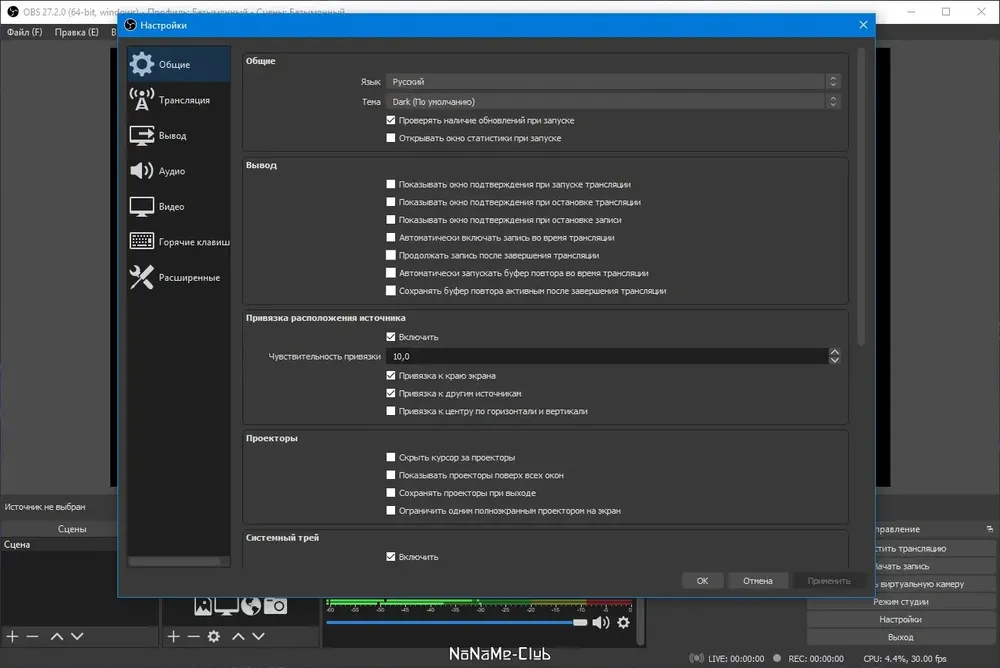Open the audio mixer gear settings

[624, 622]
